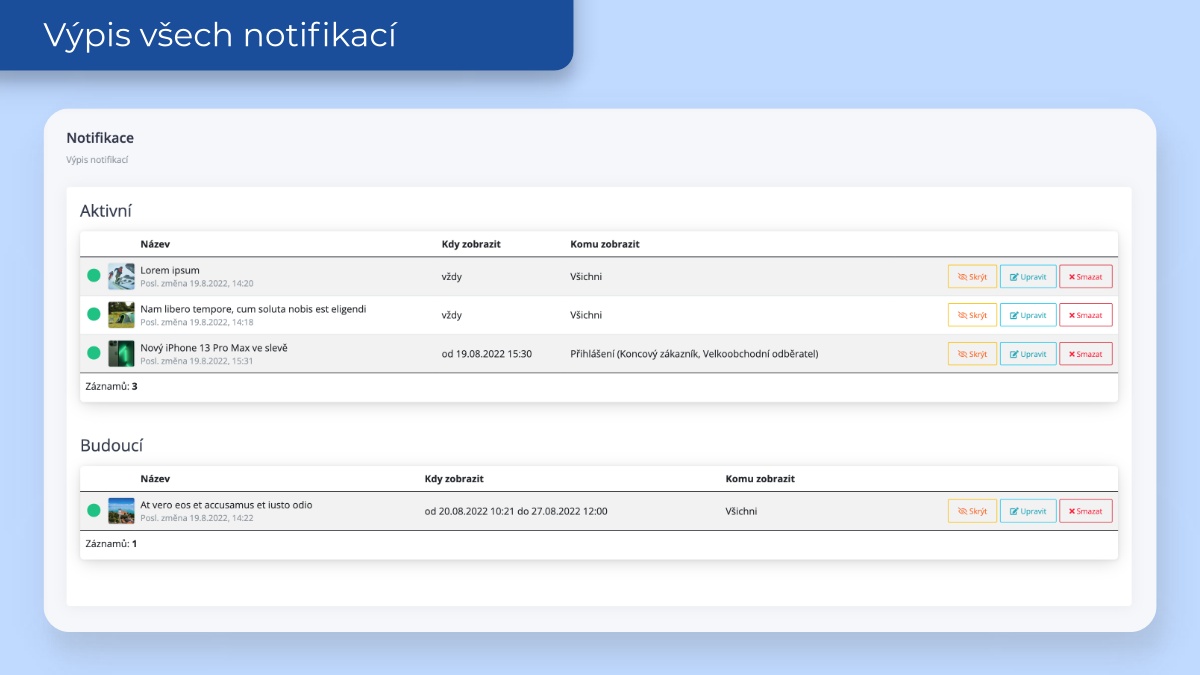The height and width of the screenshot is (675, 1200).
Task: Delete the Nový iPhone 13 Pro Max notification
Action: coord(1085,354)
